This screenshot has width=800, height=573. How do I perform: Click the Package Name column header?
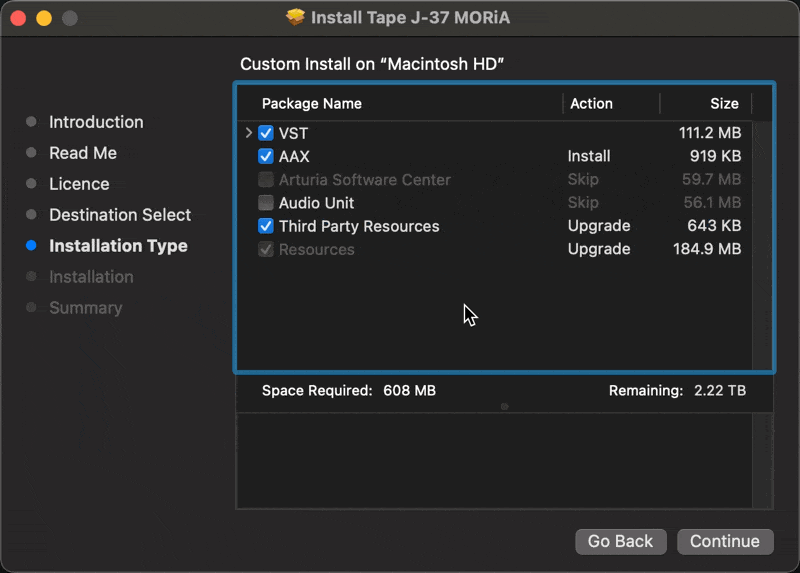pyautogui.click(x=312, y=104)
